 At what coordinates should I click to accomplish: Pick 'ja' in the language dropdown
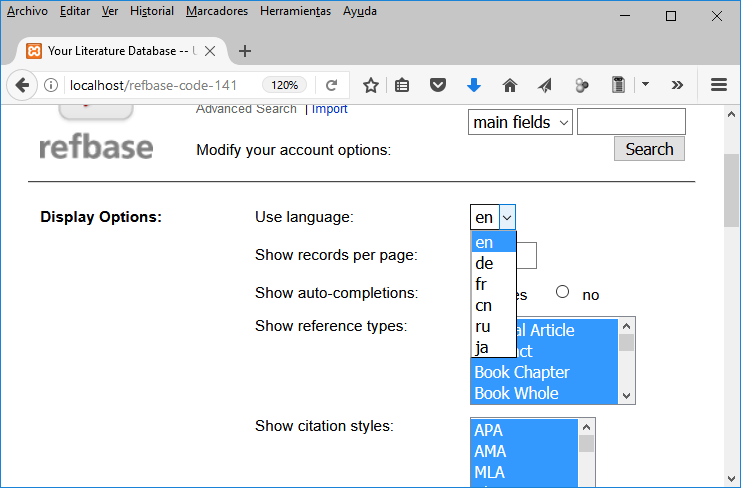(483, 347)
